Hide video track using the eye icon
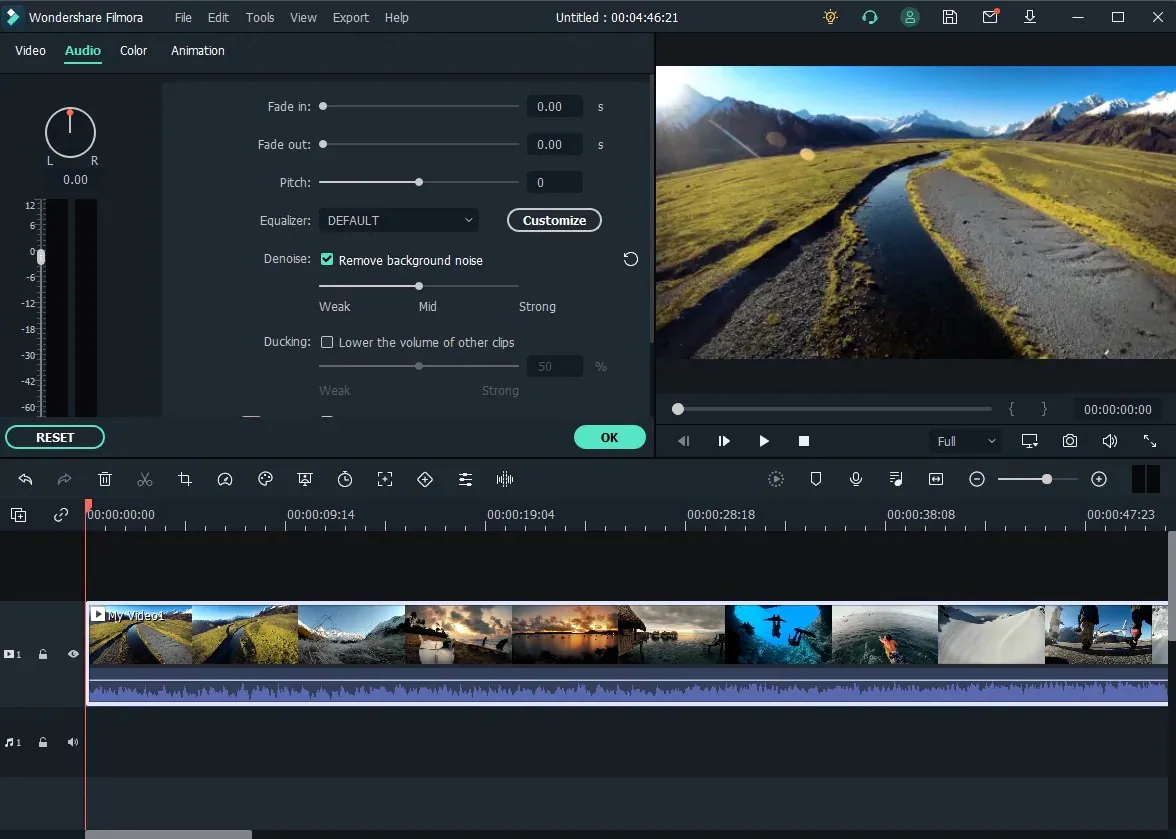This screenshot has height=839, width=1176. 73,654
